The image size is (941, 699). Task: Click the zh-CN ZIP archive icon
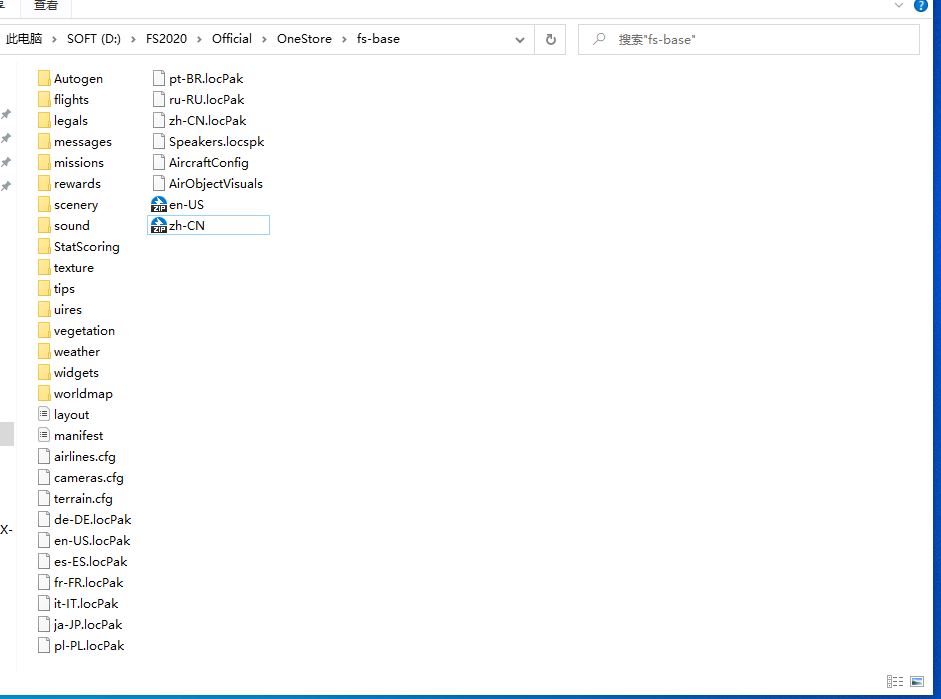point(158,226)
